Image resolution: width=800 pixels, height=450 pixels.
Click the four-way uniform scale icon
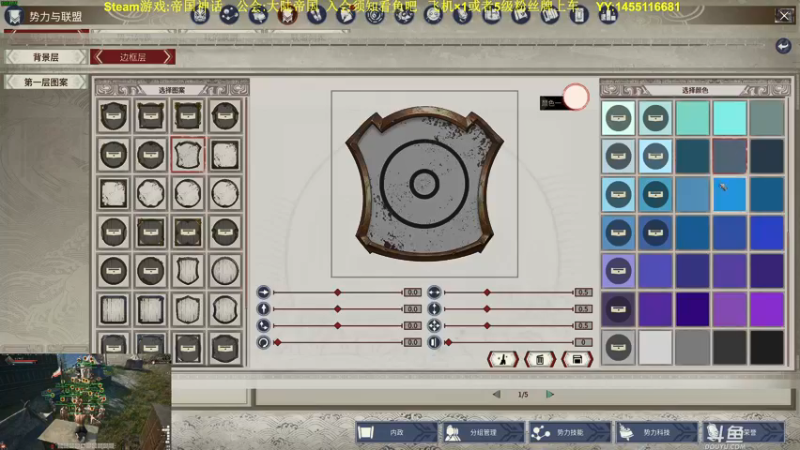click(434, 326)
